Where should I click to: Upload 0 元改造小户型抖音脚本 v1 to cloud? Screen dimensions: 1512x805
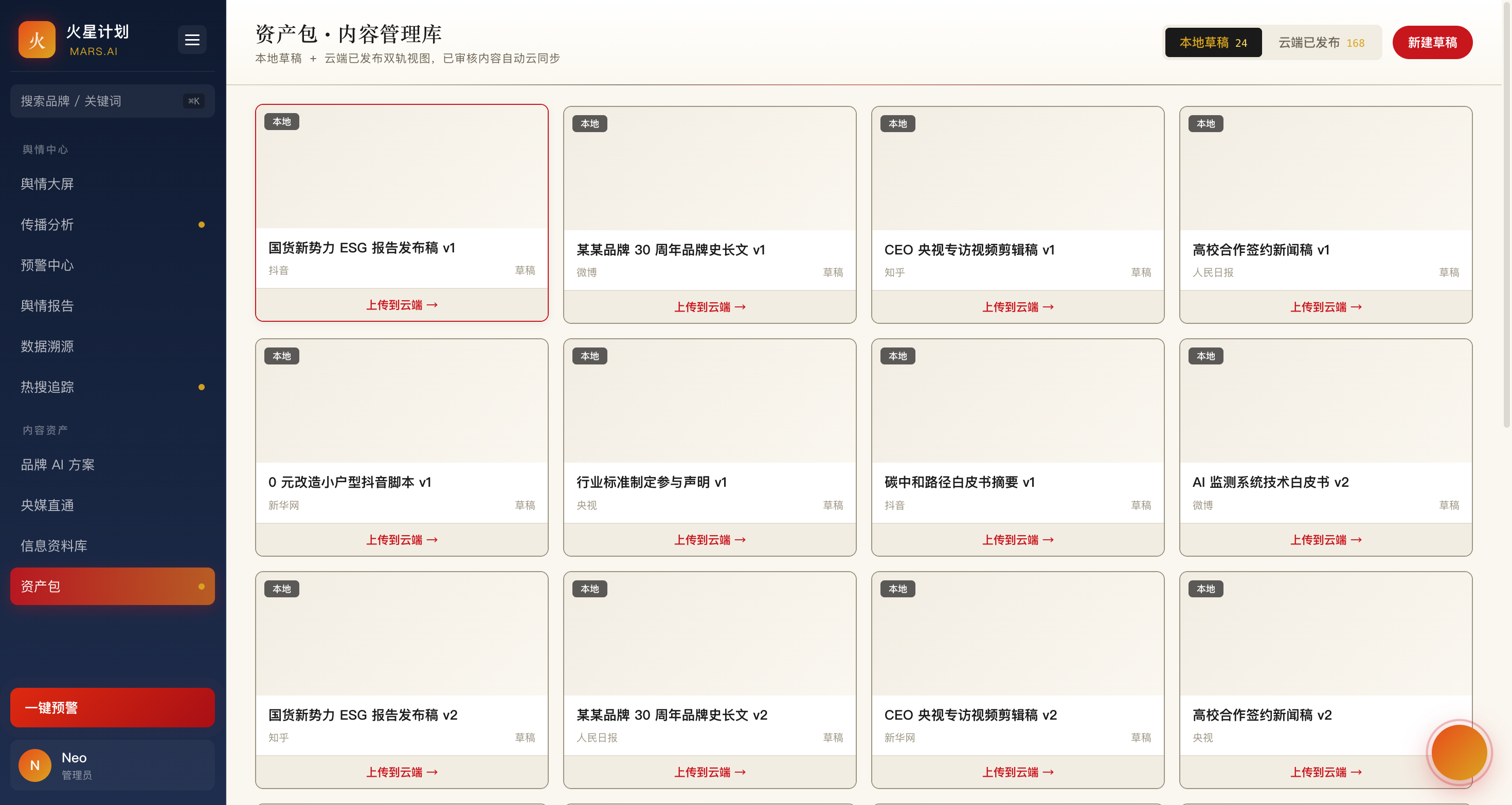pos(402,540)
